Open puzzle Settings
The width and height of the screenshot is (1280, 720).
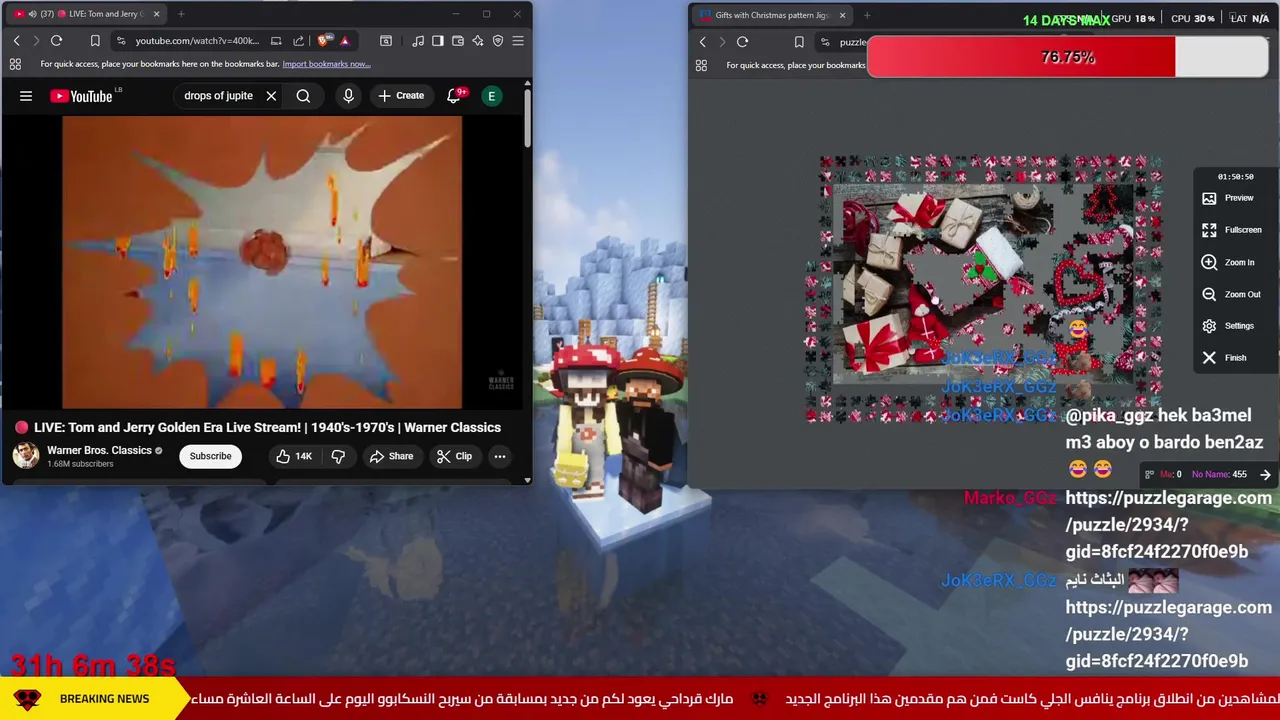[1229, 326]
